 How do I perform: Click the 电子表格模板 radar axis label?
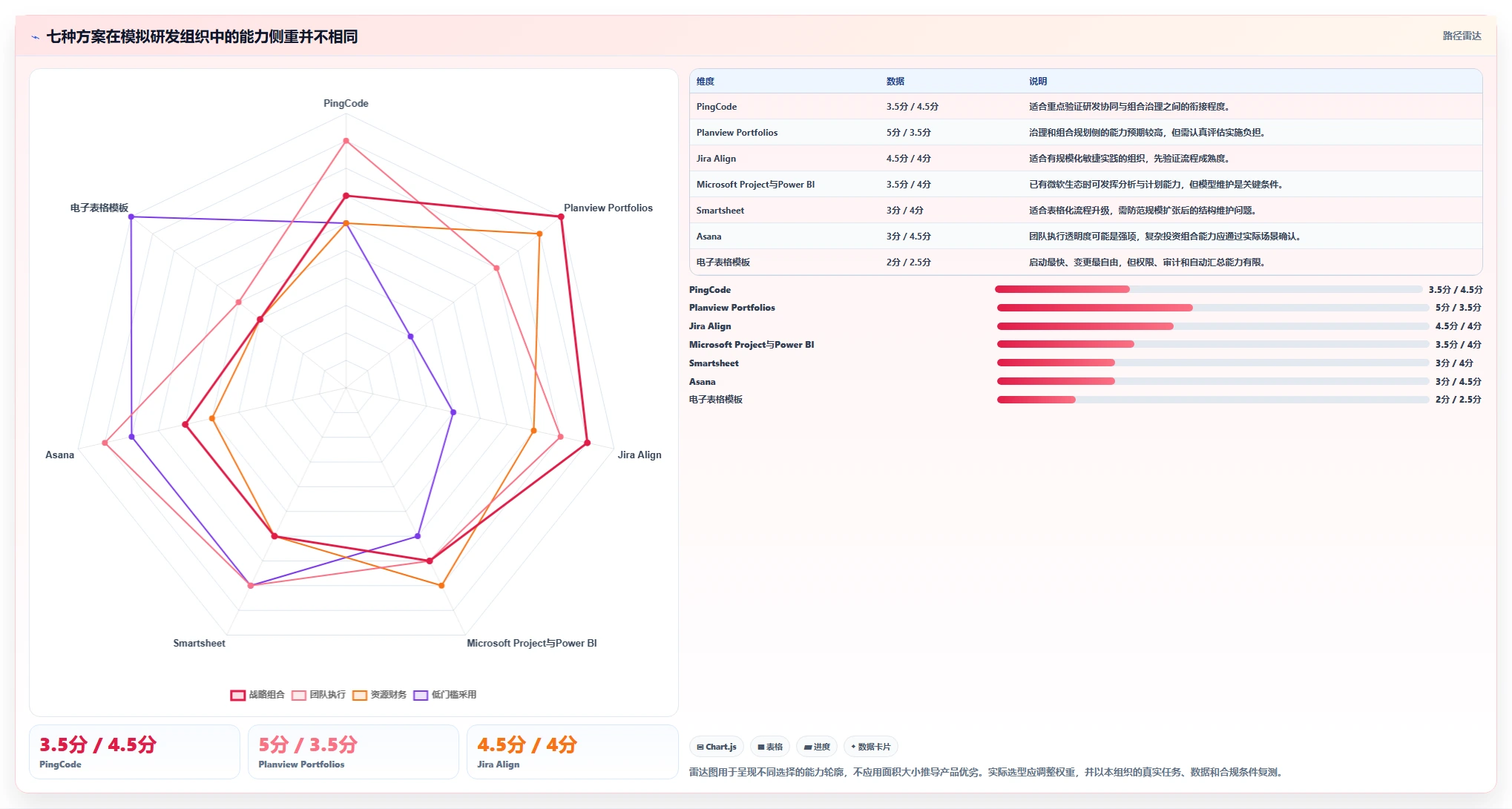[x=99, y=208]
